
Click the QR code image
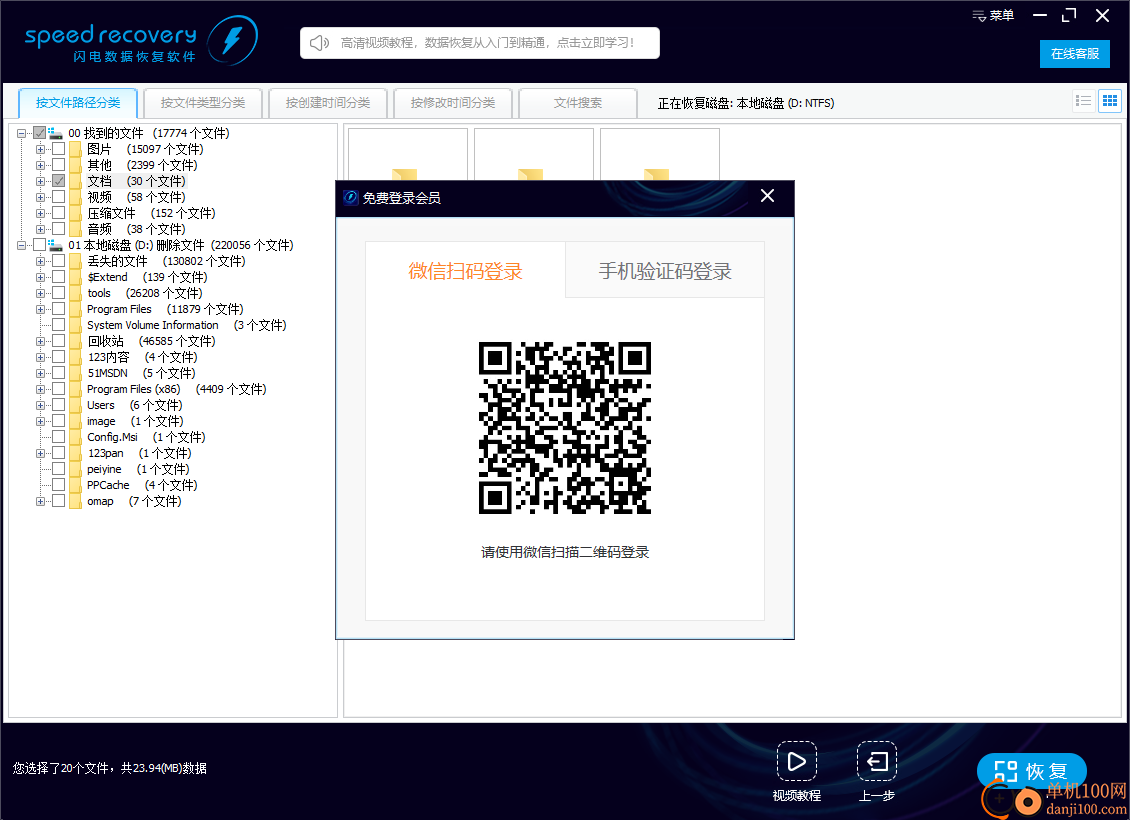click(x=565, y=428)
